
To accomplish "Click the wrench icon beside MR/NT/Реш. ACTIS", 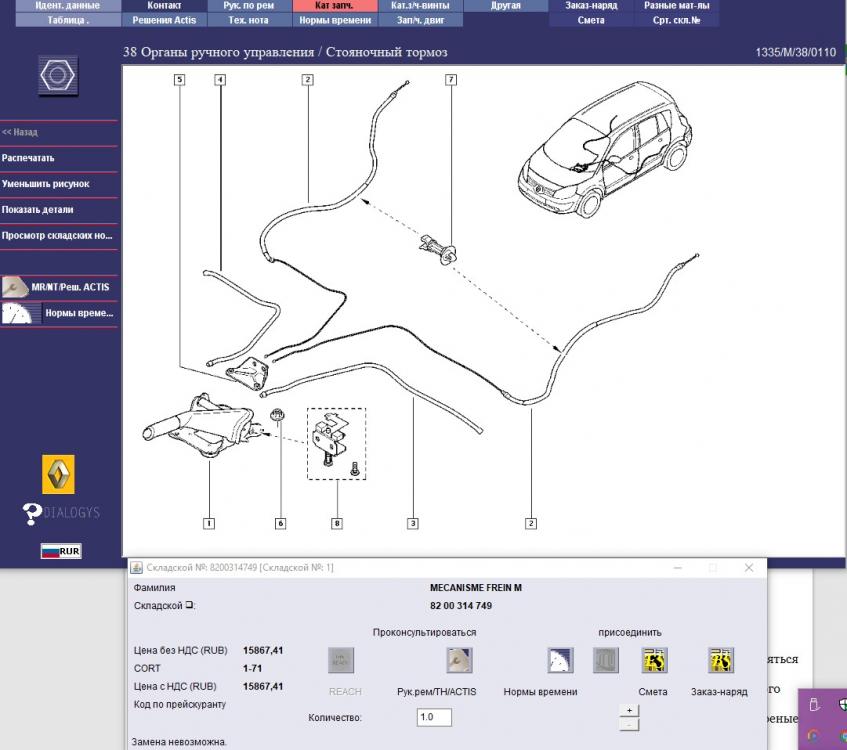I will (15, 287).
